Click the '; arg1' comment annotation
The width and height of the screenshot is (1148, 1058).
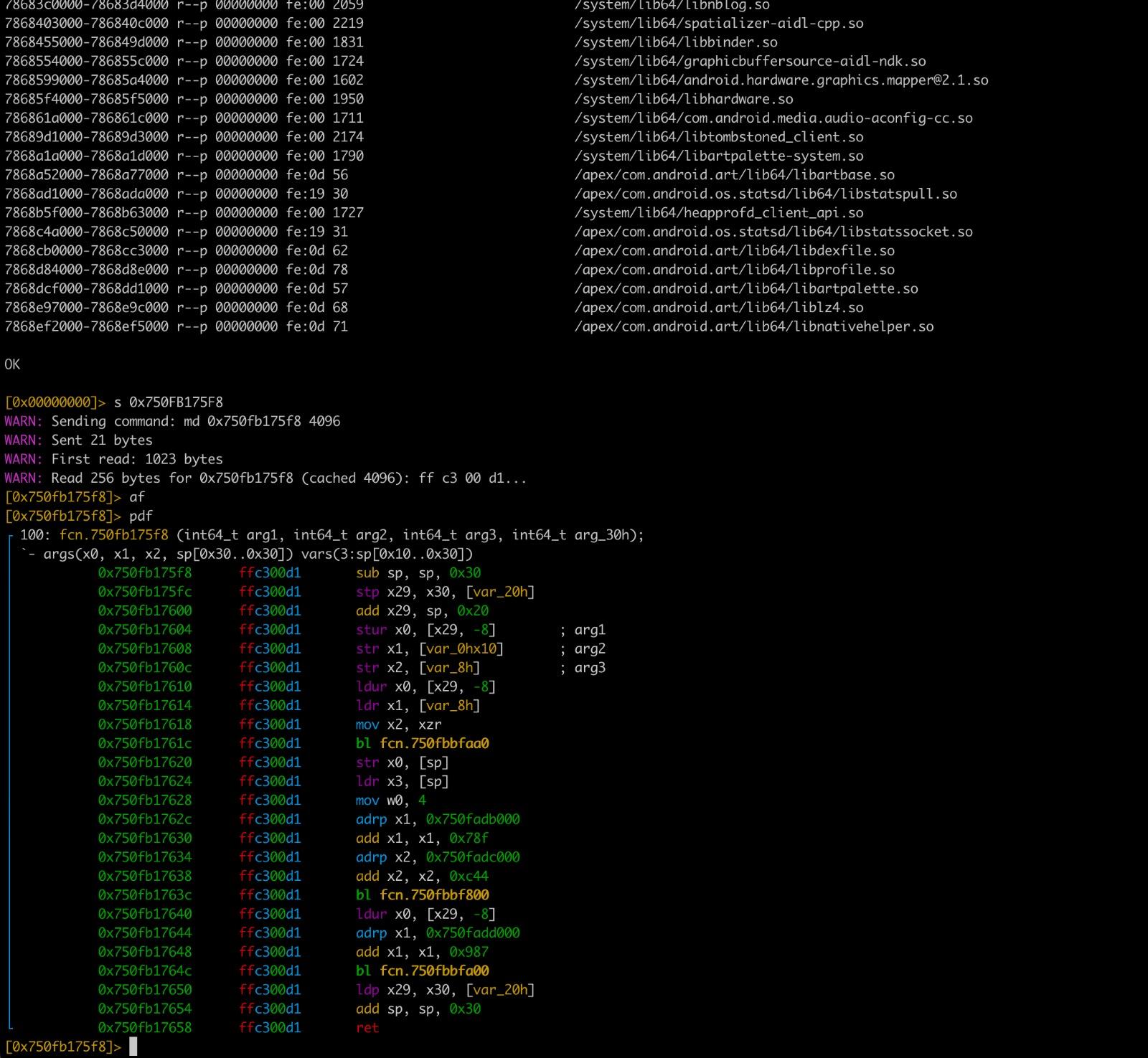point(583,630)
